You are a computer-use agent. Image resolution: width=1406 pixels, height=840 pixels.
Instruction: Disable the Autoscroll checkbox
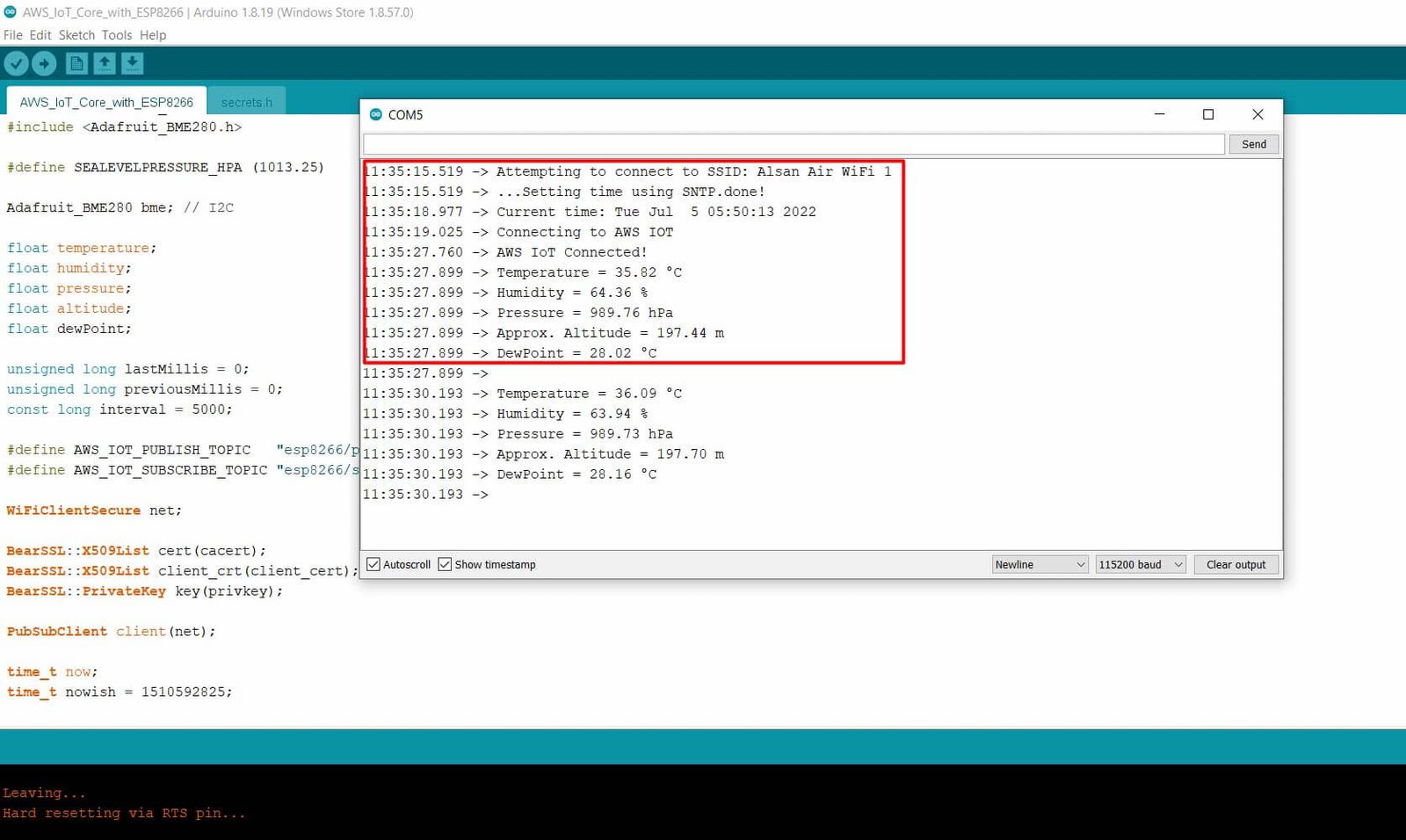(374, 564)
